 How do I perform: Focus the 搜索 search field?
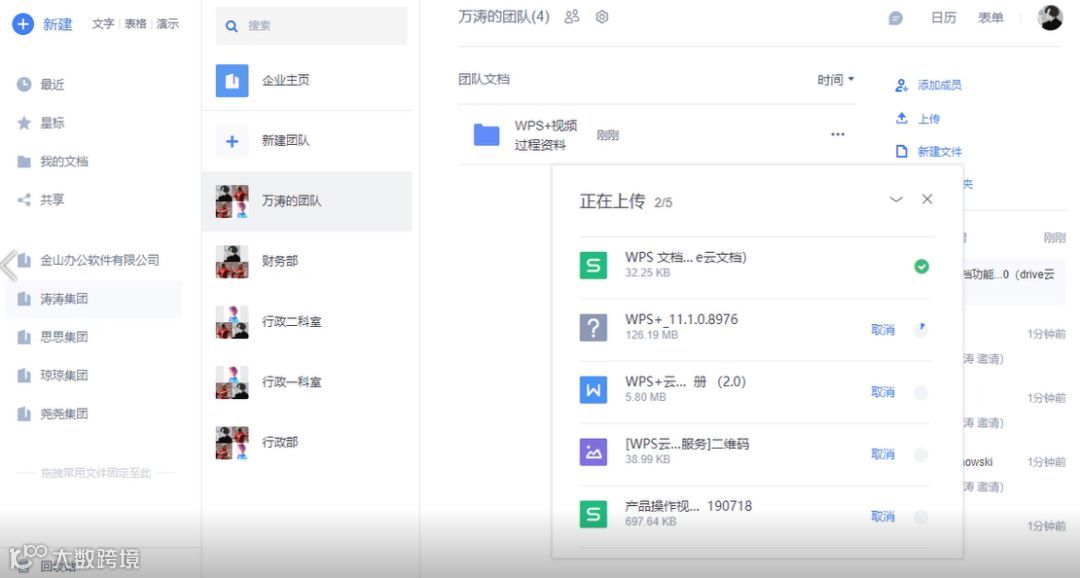coord(311,25)
